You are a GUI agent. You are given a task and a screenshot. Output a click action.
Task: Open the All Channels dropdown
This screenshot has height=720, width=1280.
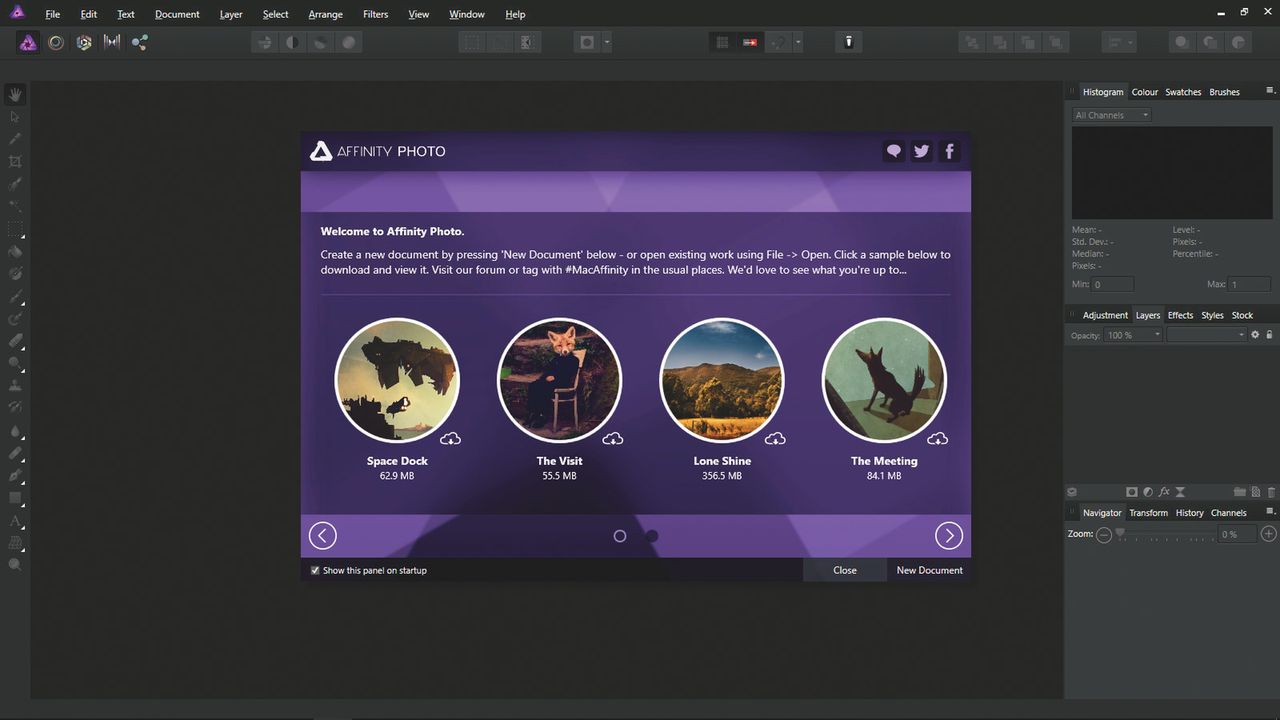point(1111,115)
